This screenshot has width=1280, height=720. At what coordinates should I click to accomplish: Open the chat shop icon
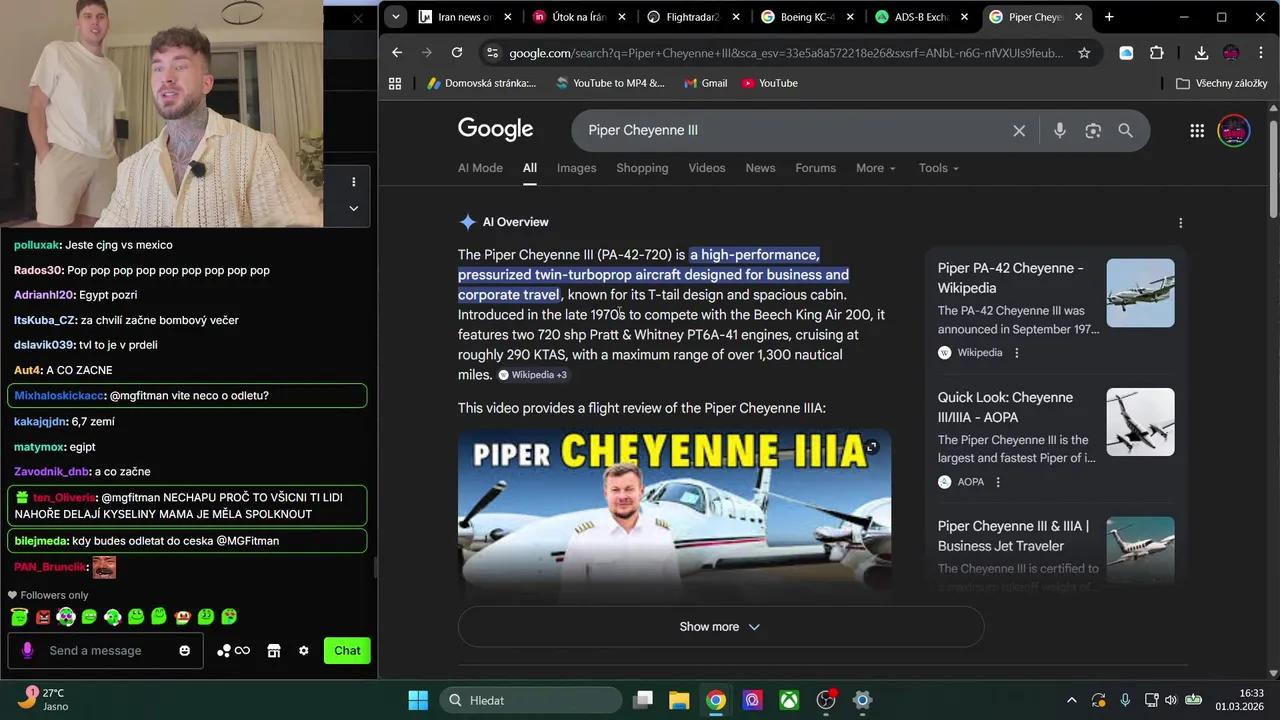[274, 651]
